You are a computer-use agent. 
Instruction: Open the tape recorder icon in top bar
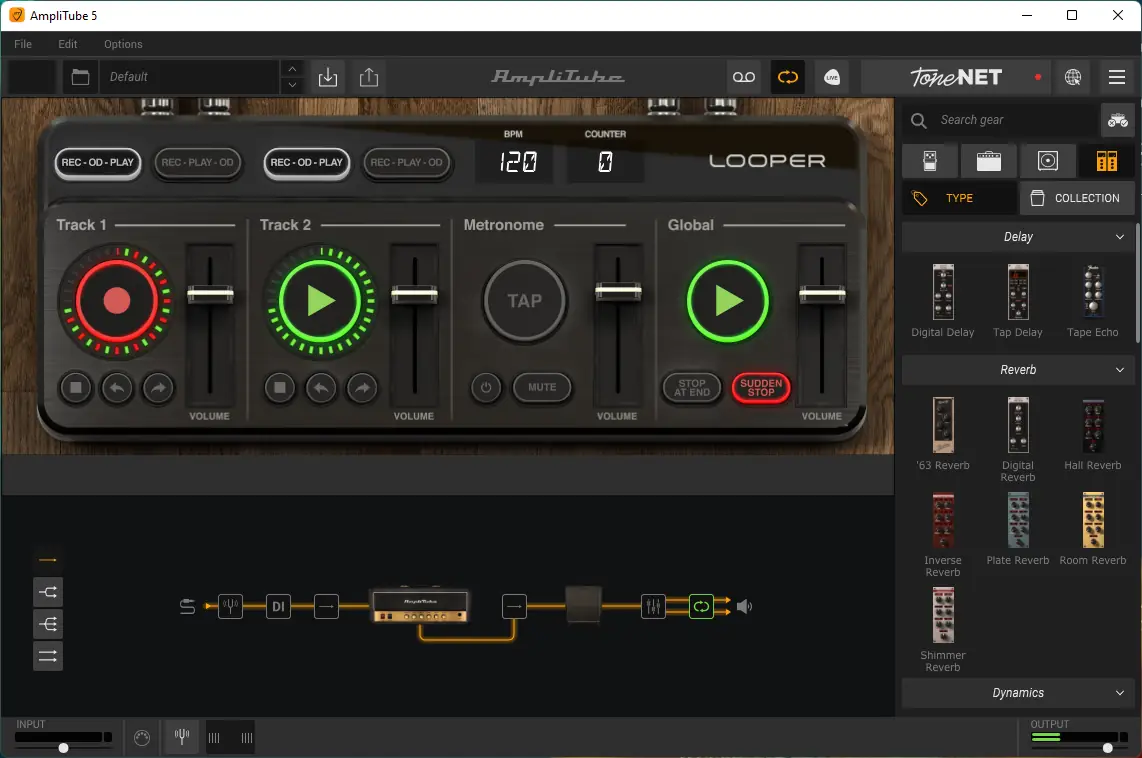pos(744,77)
